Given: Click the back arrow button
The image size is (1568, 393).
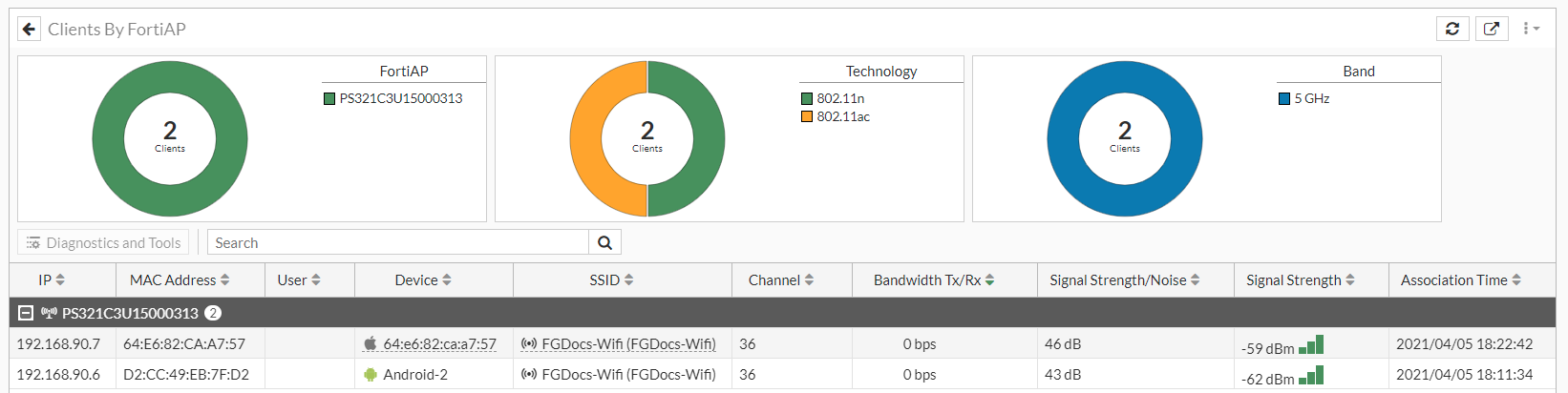Looking at the screenshot, I should [30, 30].
